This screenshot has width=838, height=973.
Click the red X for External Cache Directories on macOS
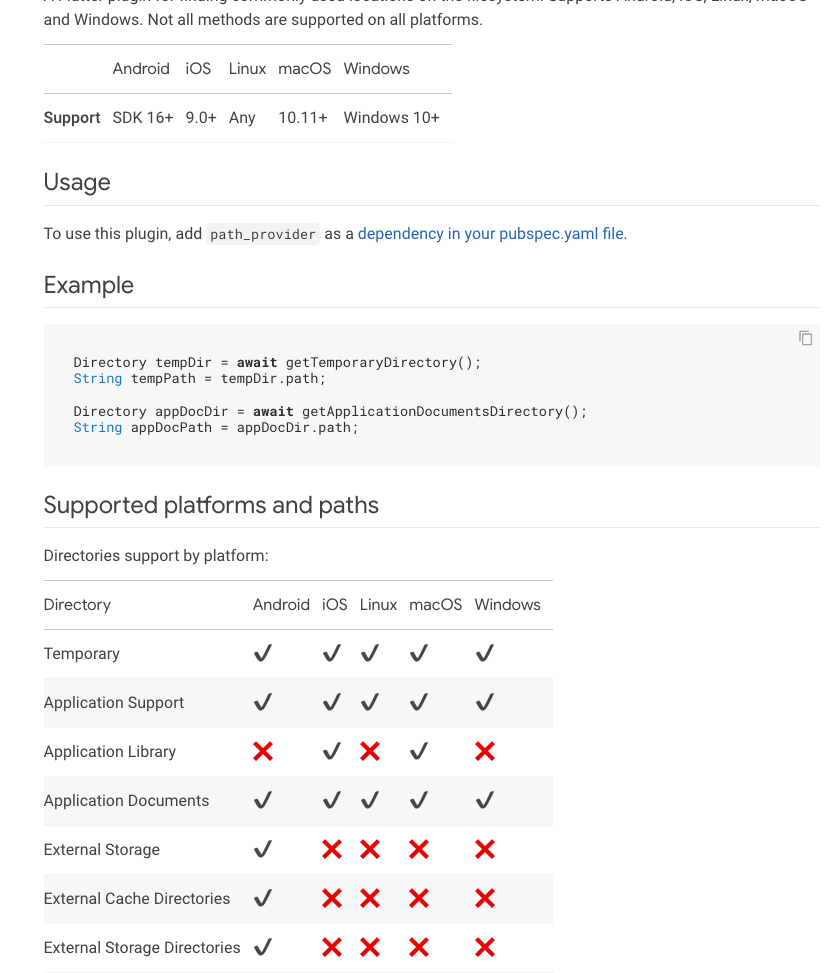coord(419,898)
